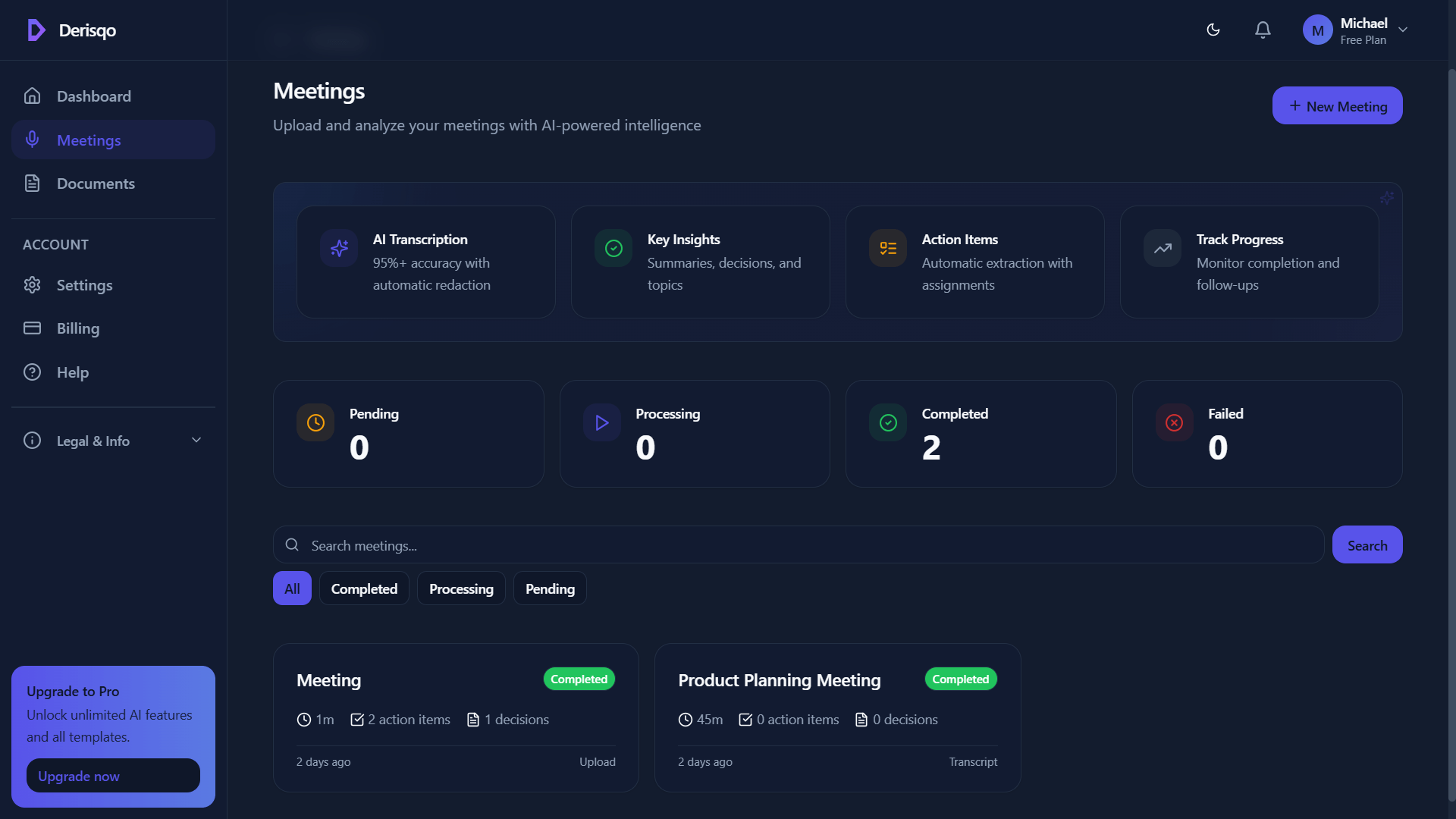Open the Meetings microphone icon in sidebar

click(32, 140)
